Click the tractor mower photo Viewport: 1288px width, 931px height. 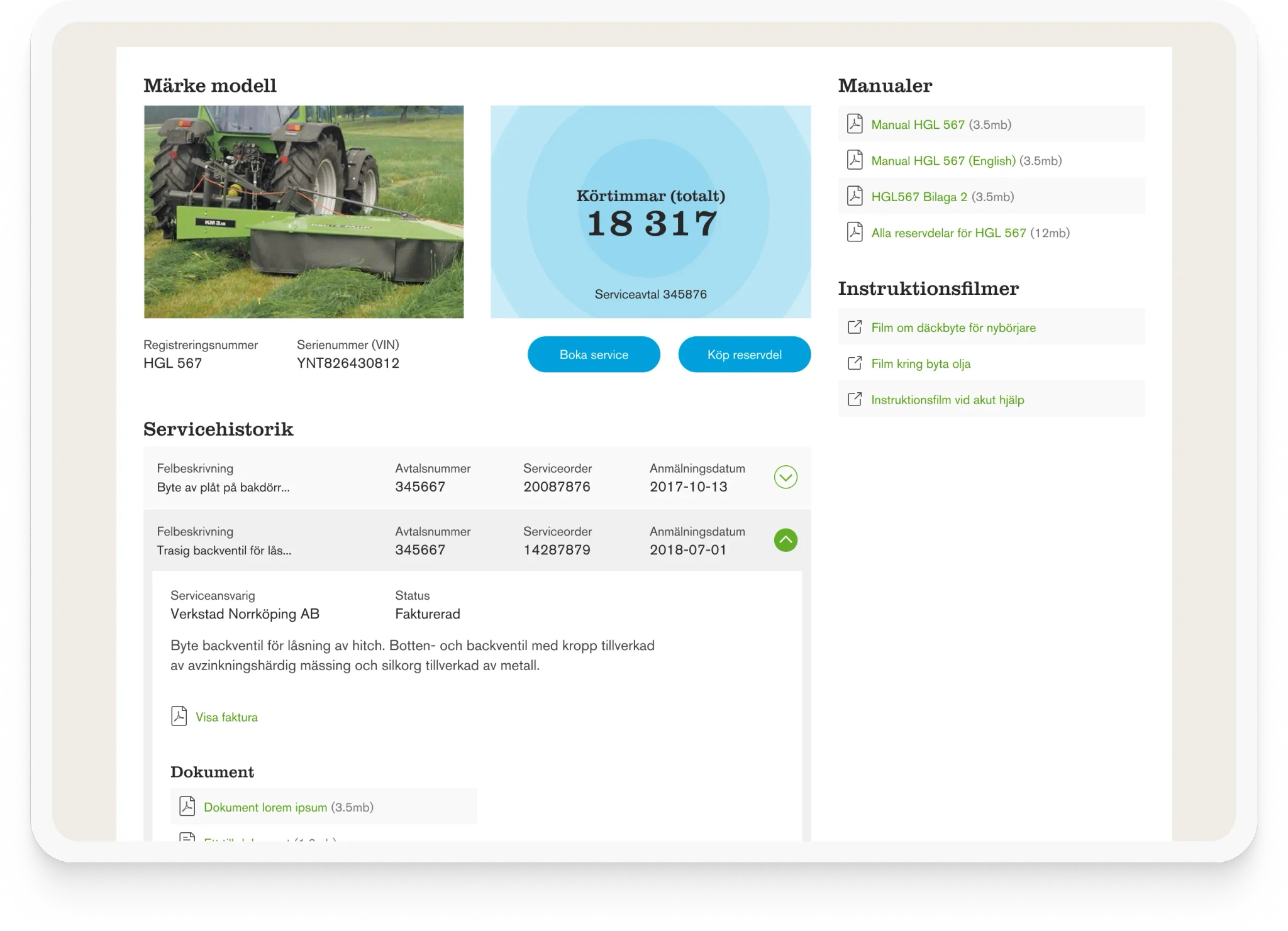[304, 212]
